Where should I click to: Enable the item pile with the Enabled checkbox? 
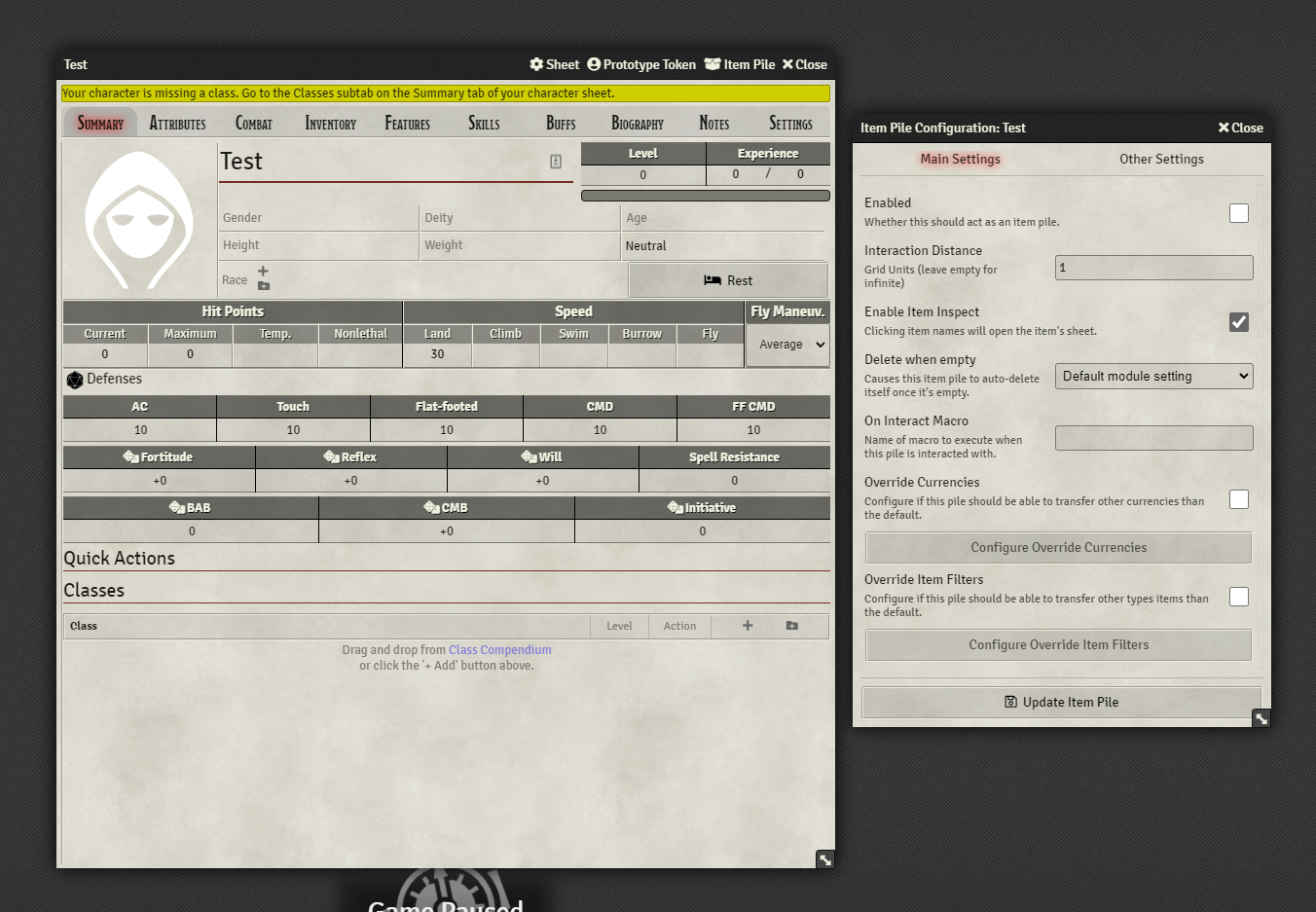click(1238, 212)
